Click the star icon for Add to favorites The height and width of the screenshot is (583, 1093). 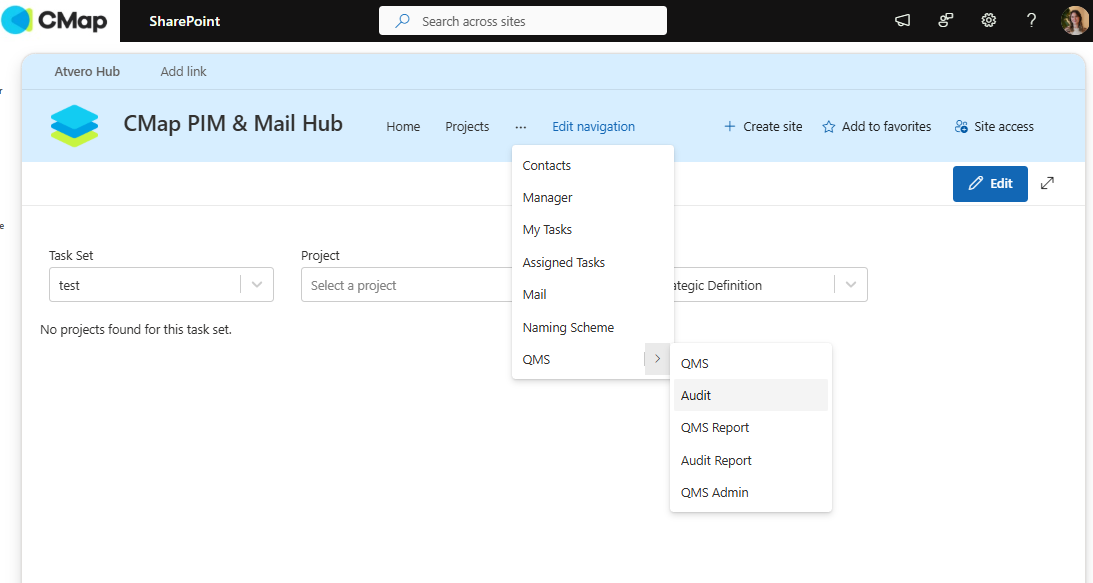(x=828, y=127)
